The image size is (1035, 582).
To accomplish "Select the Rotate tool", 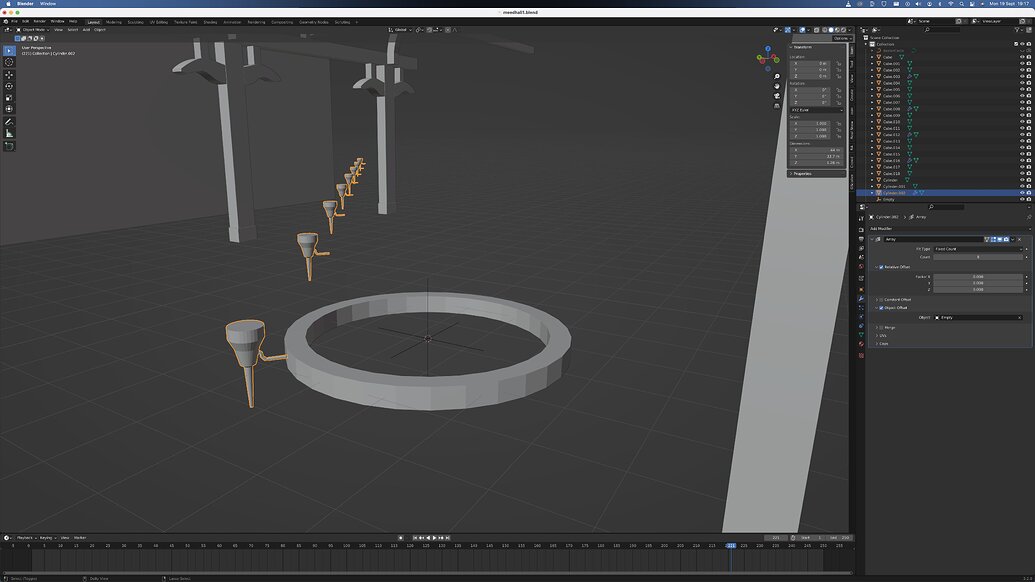I will pos(9,86).
